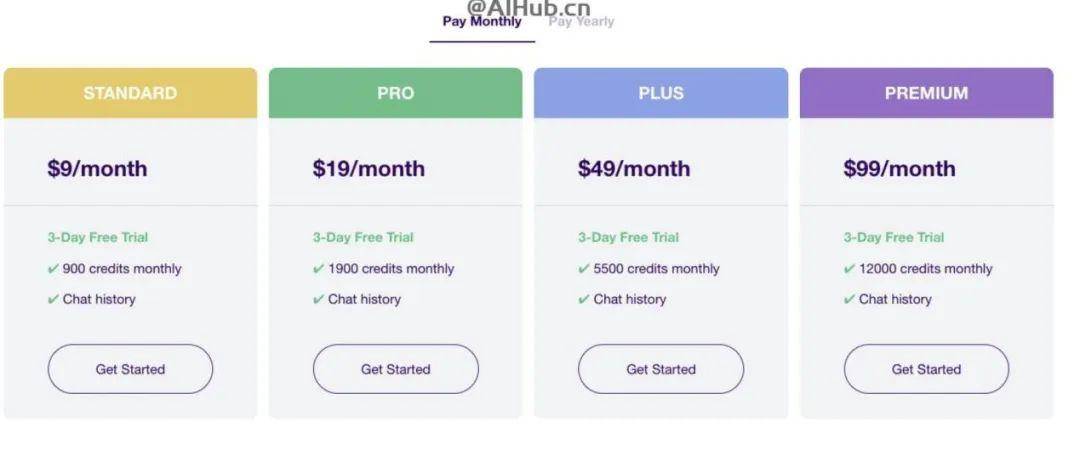Click the $99/month price label
Screen dimensions: 1080x451
(x=900, y=169)
